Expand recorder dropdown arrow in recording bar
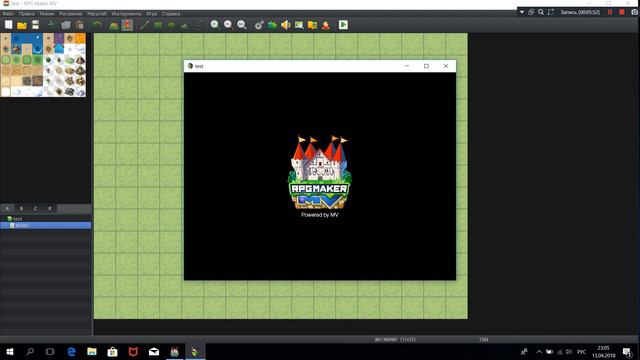Viewport: 640px width, 360px height. click(522, 12)
